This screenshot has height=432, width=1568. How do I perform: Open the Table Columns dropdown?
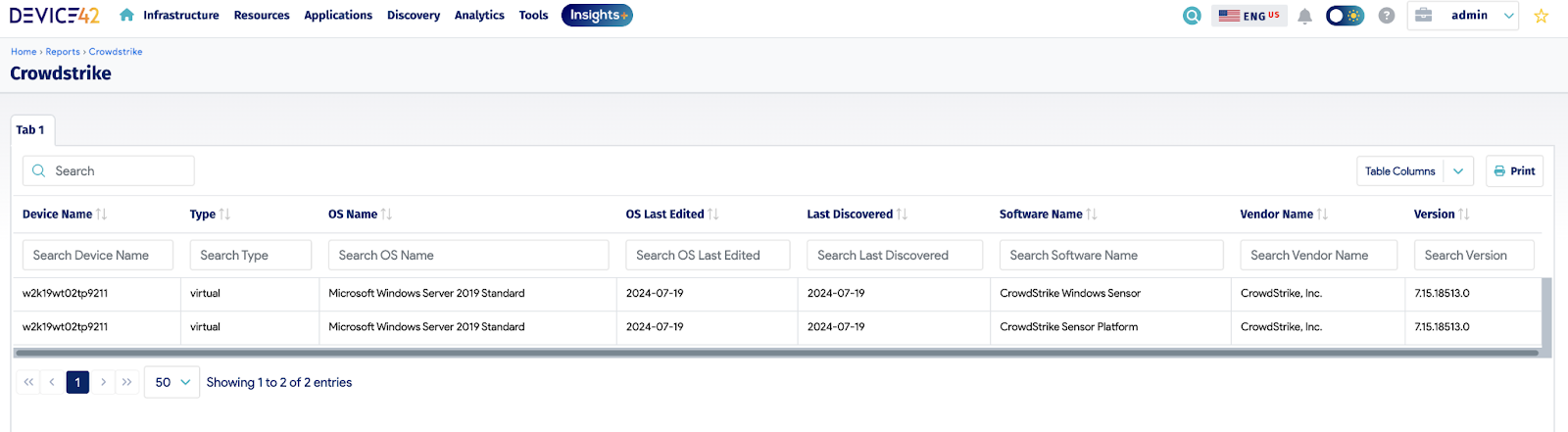[x=1415, y=171]
